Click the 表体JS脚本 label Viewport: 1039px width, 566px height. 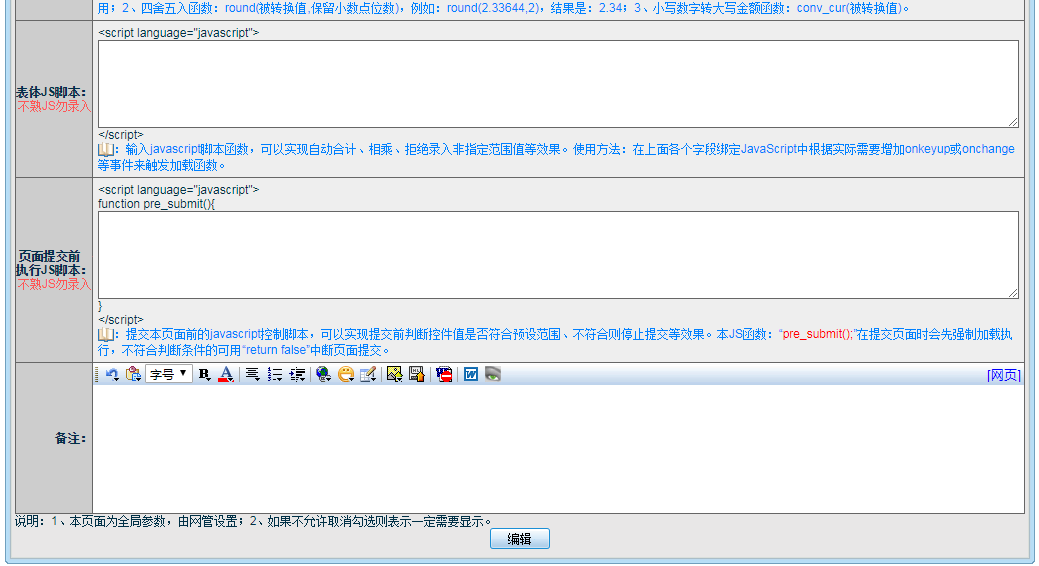(51, 92)
